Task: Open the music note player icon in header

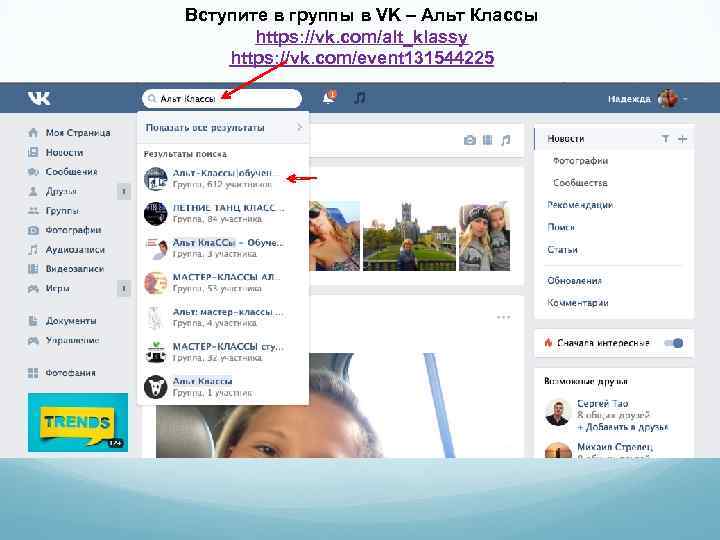Action: (x=360, y=97)
